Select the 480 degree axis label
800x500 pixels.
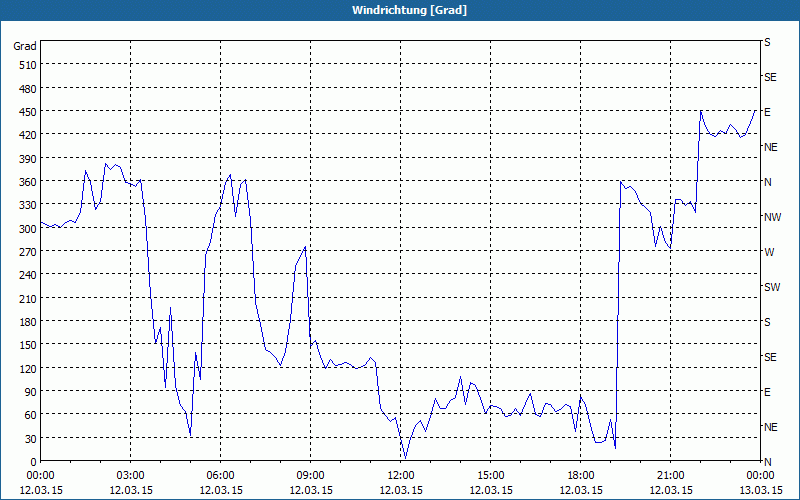click(x=28, y=89)
